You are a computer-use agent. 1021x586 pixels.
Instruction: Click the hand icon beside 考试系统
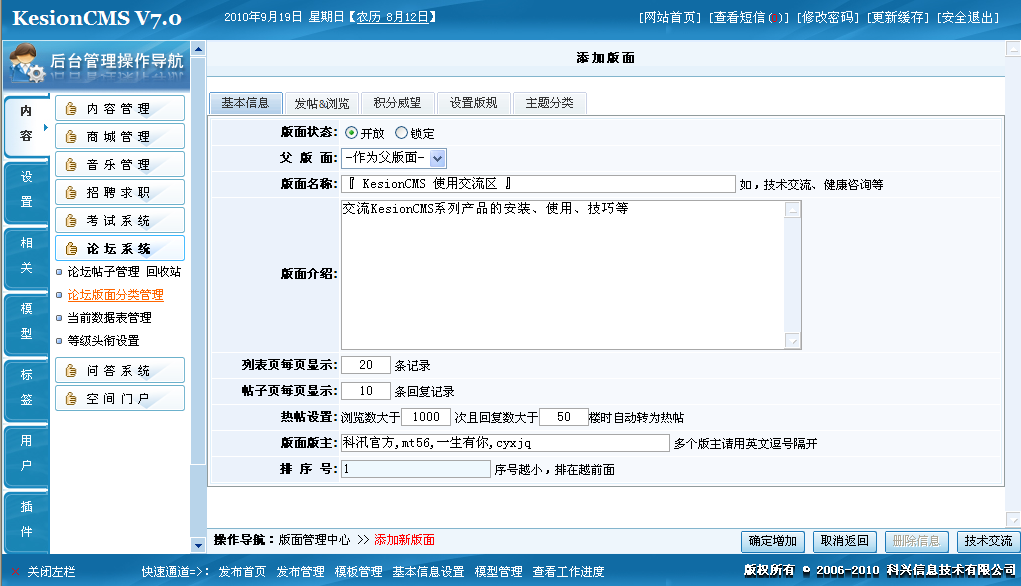point(72,221)
